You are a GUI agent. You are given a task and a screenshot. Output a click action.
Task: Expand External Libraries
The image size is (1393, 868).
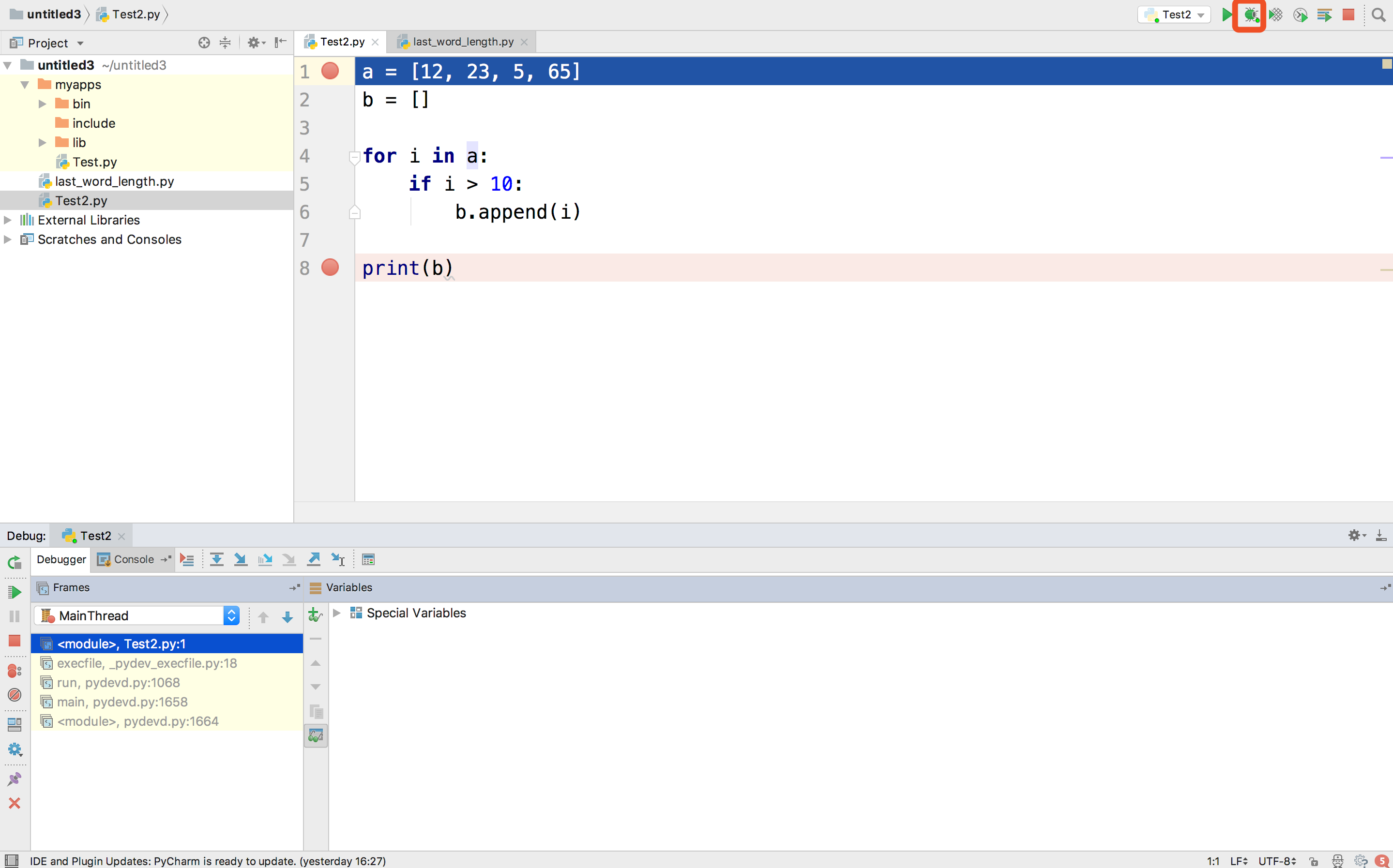[8, 220]
